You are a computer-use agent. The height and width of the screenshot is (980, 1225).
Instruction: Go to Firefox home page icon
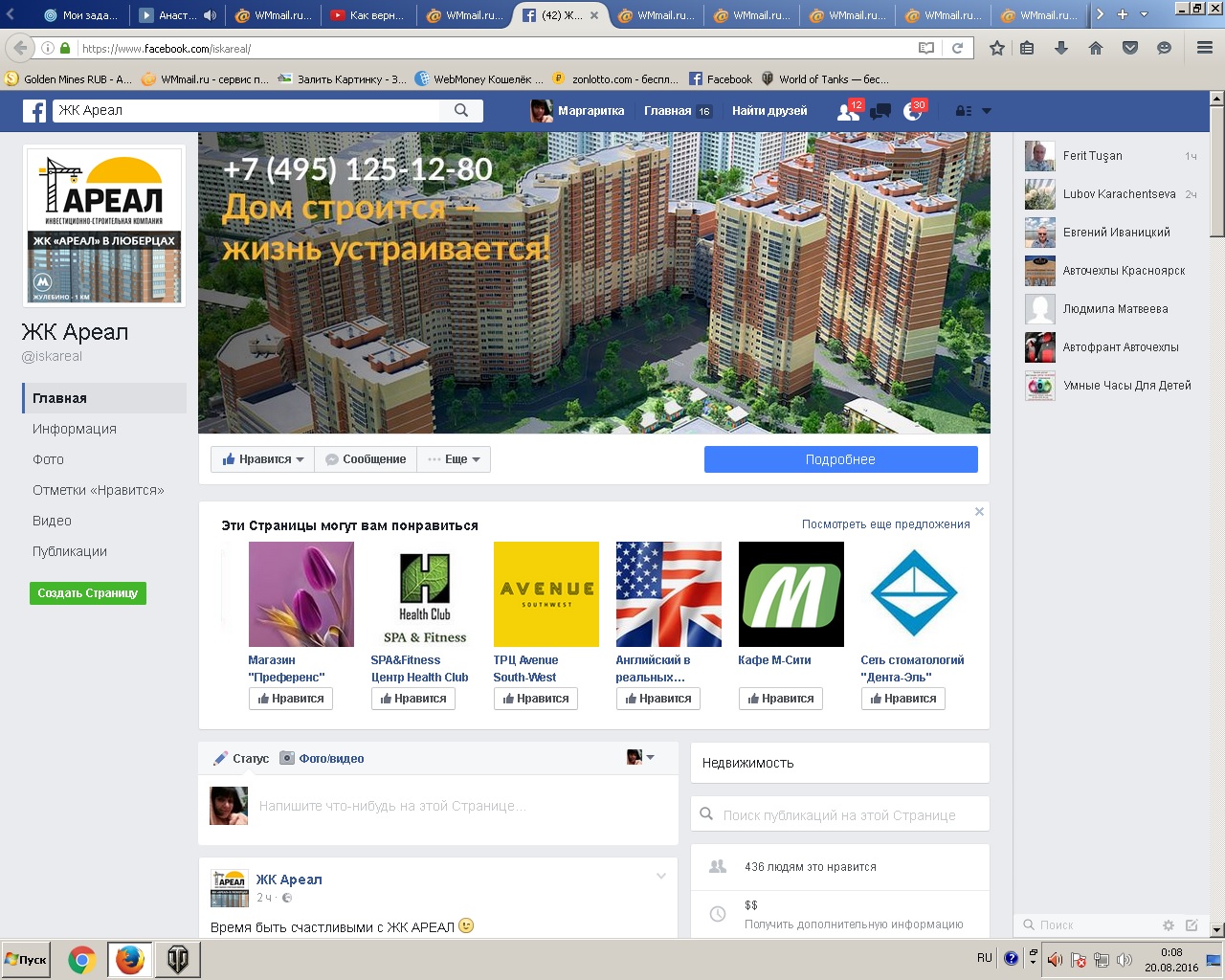click(x=1096, y=48)
